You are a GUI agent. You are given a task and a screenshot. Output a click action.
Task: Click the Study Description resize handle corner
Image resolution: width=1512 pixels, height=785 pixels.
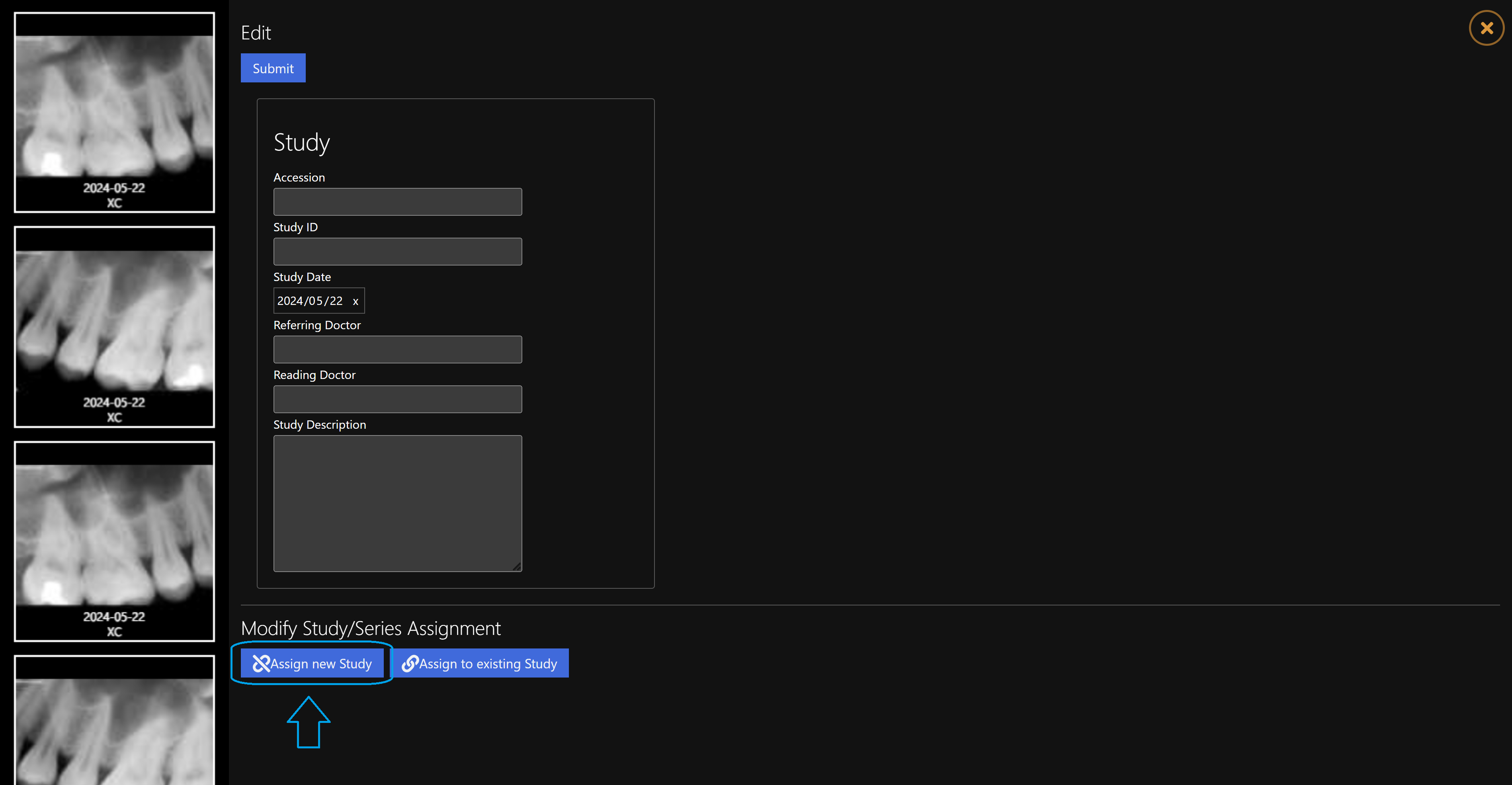pos(516,566)
